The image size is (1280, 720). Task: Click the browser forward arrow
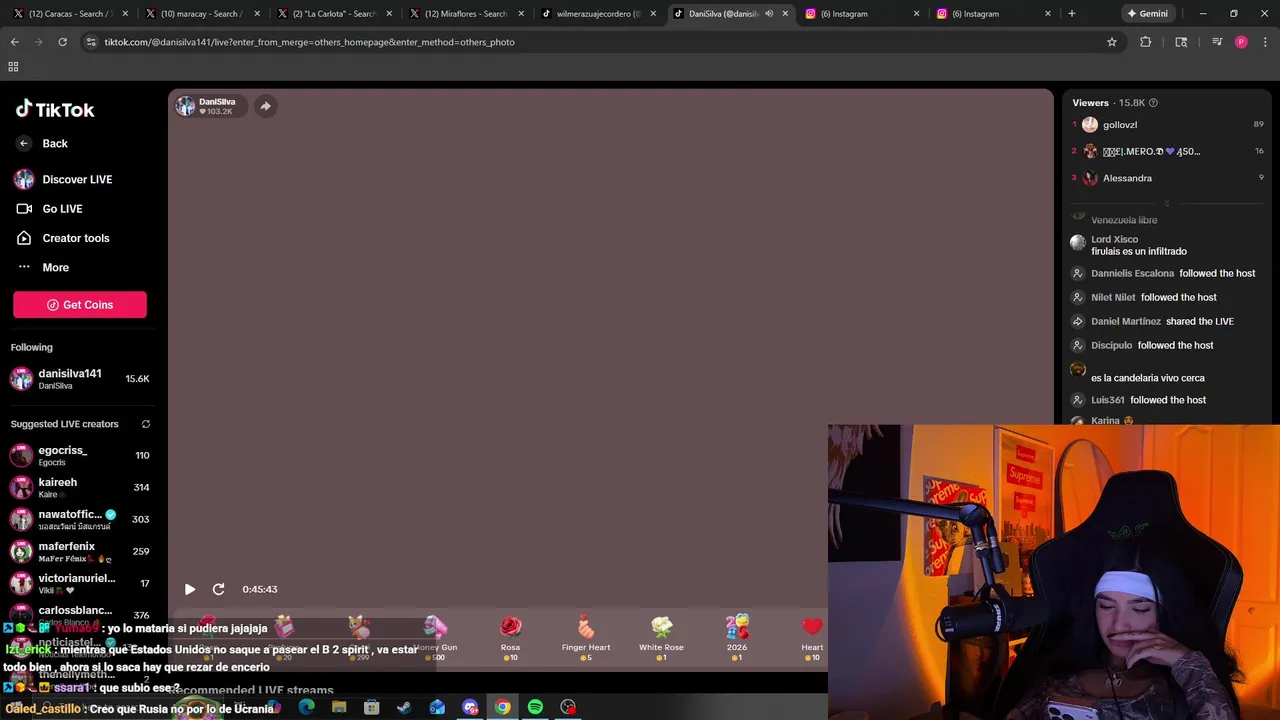38,42
